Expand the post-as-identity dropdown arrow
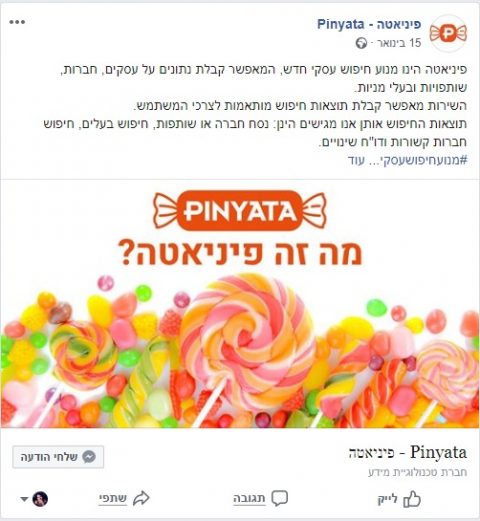This screenshot has width=480, height=521. (24, 499)
